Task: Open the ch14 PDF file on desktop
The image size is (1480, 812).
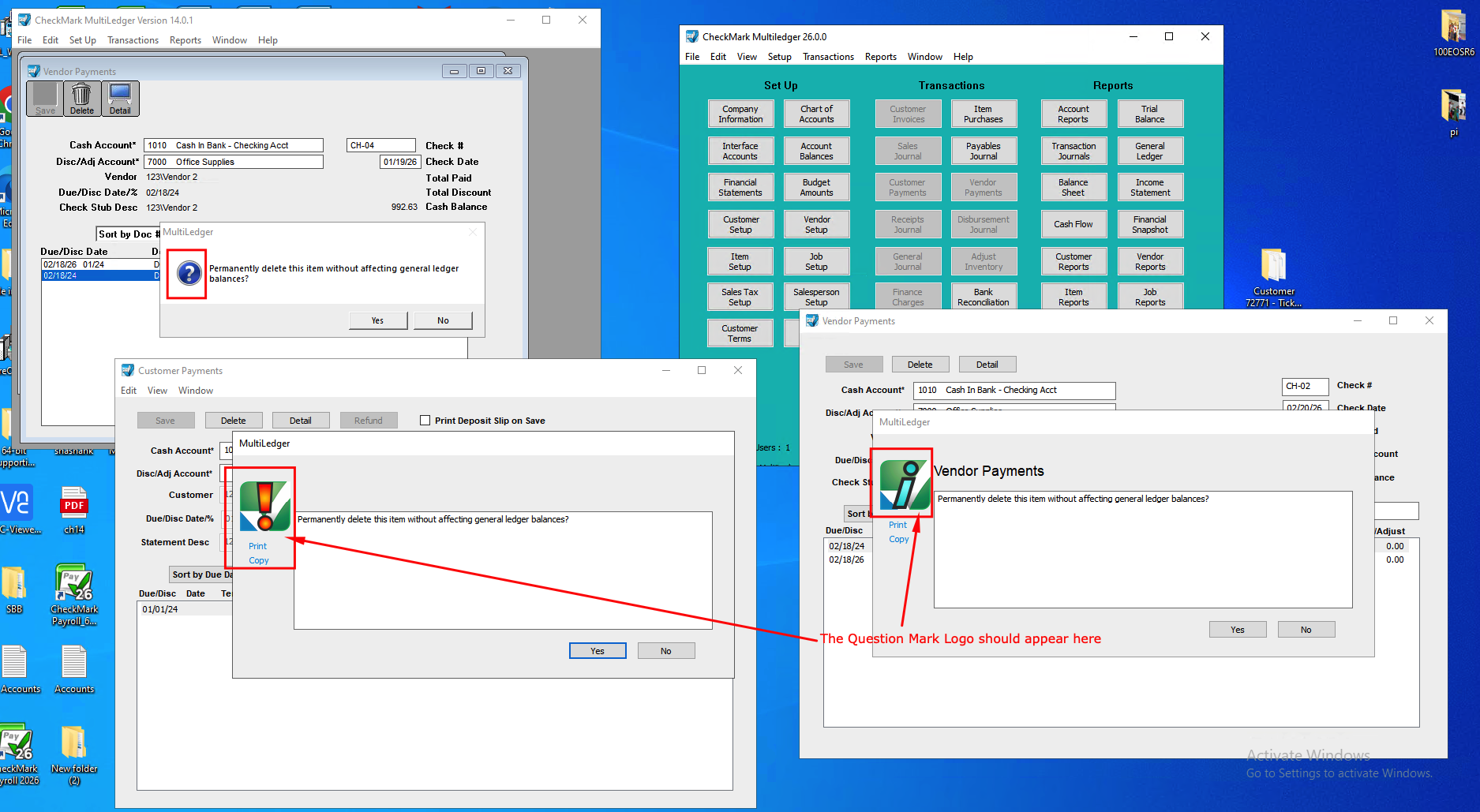Action: pyautogui.click(x=73, y=511)
